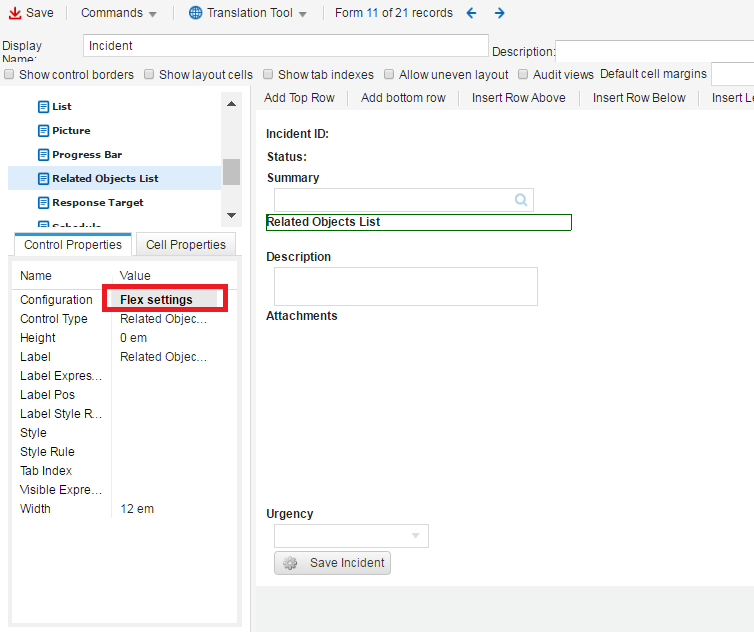Click the Picture control icon in list
Viewport: 754px width, 632px height.
pyautogui.click(x=43, y=131)
